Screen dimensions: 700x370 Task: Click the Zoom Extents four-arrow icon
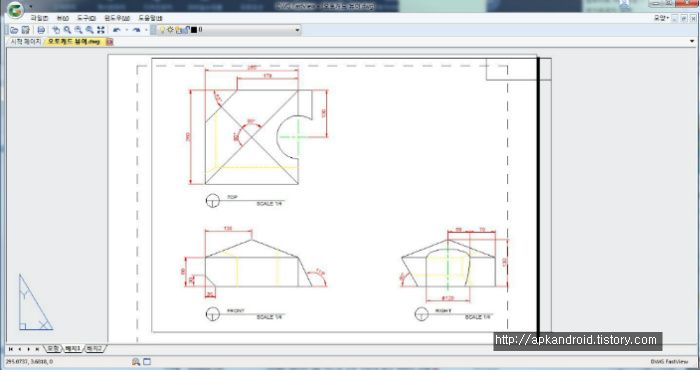pyautogui.click(x=101, y=30)
